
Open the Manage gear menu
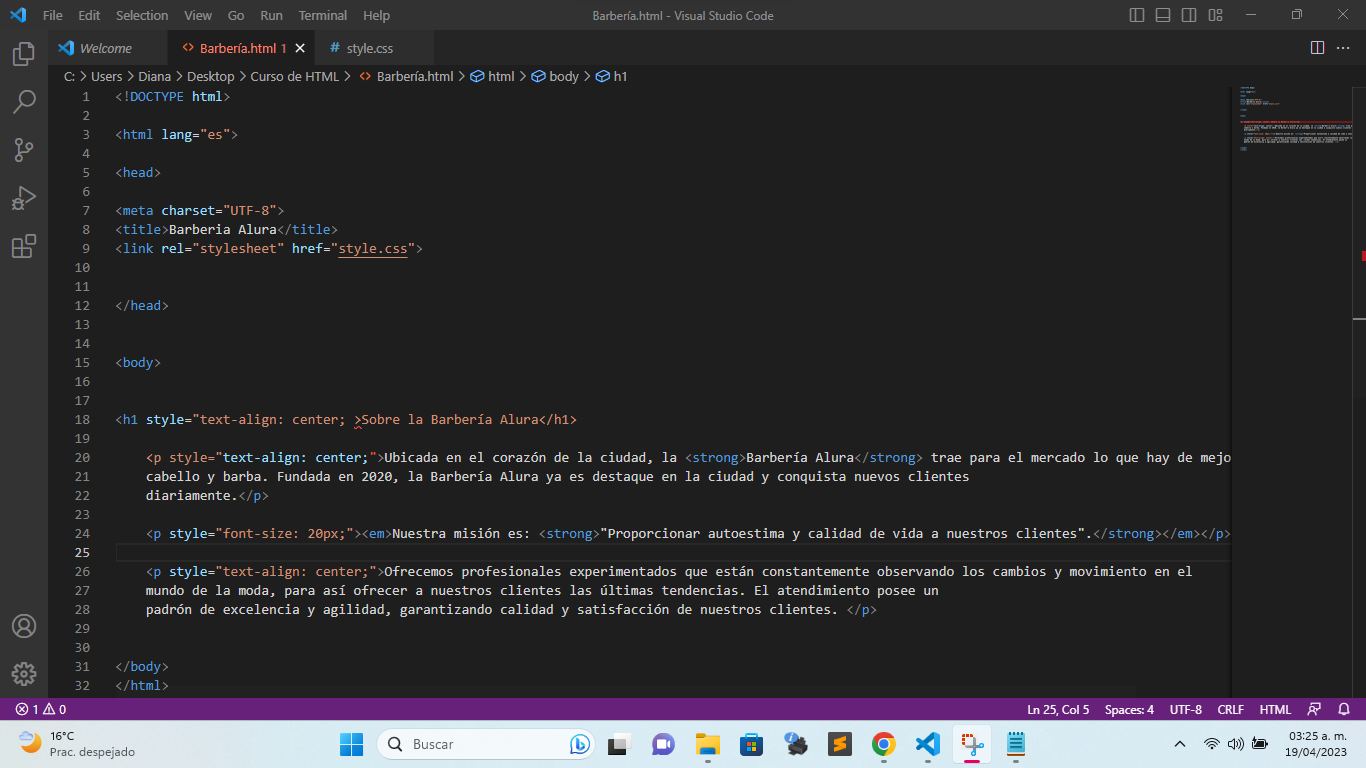24,674
